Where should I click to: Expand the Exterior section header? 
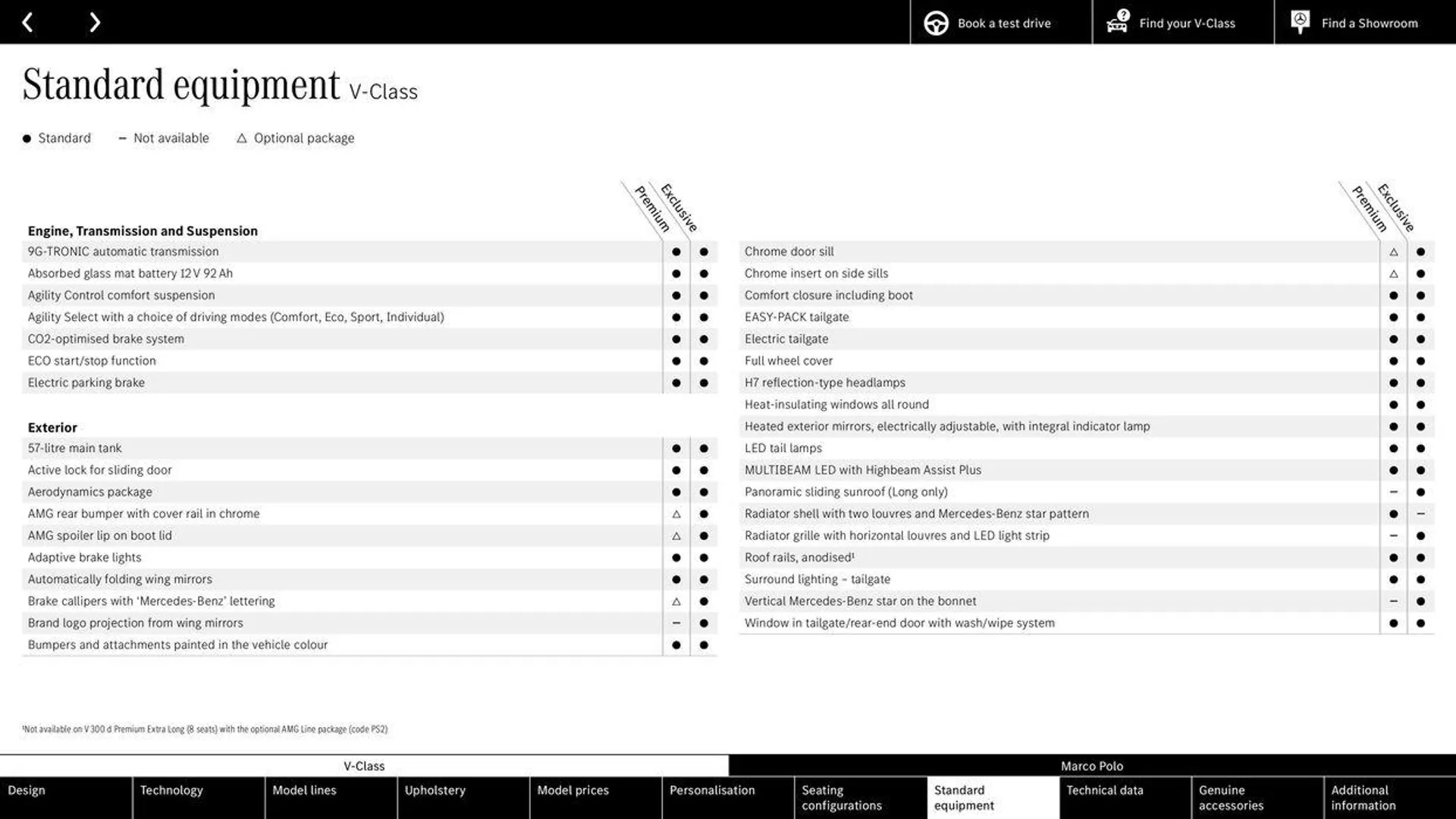(x=52, y=427)
